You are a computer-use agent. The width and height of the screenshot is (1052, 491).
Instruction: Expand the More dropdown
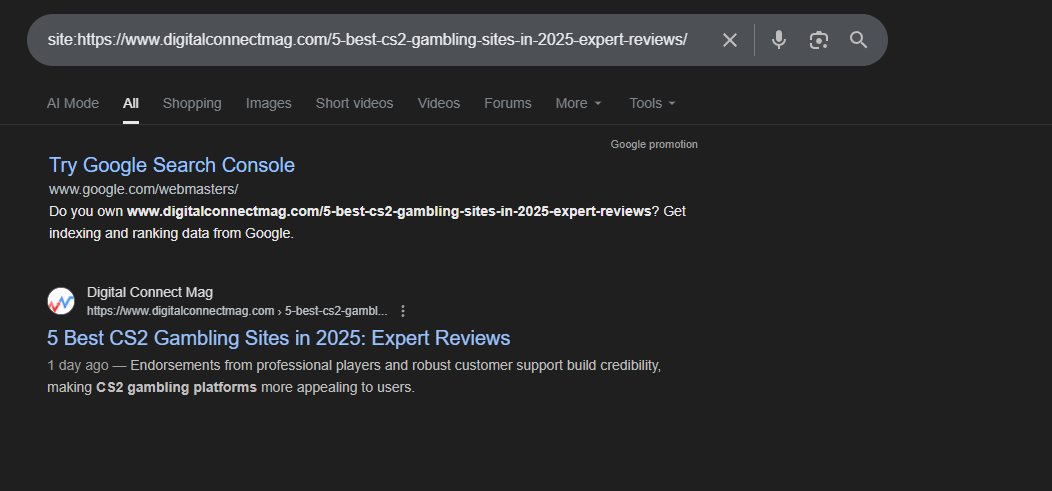tap(578, 103)
